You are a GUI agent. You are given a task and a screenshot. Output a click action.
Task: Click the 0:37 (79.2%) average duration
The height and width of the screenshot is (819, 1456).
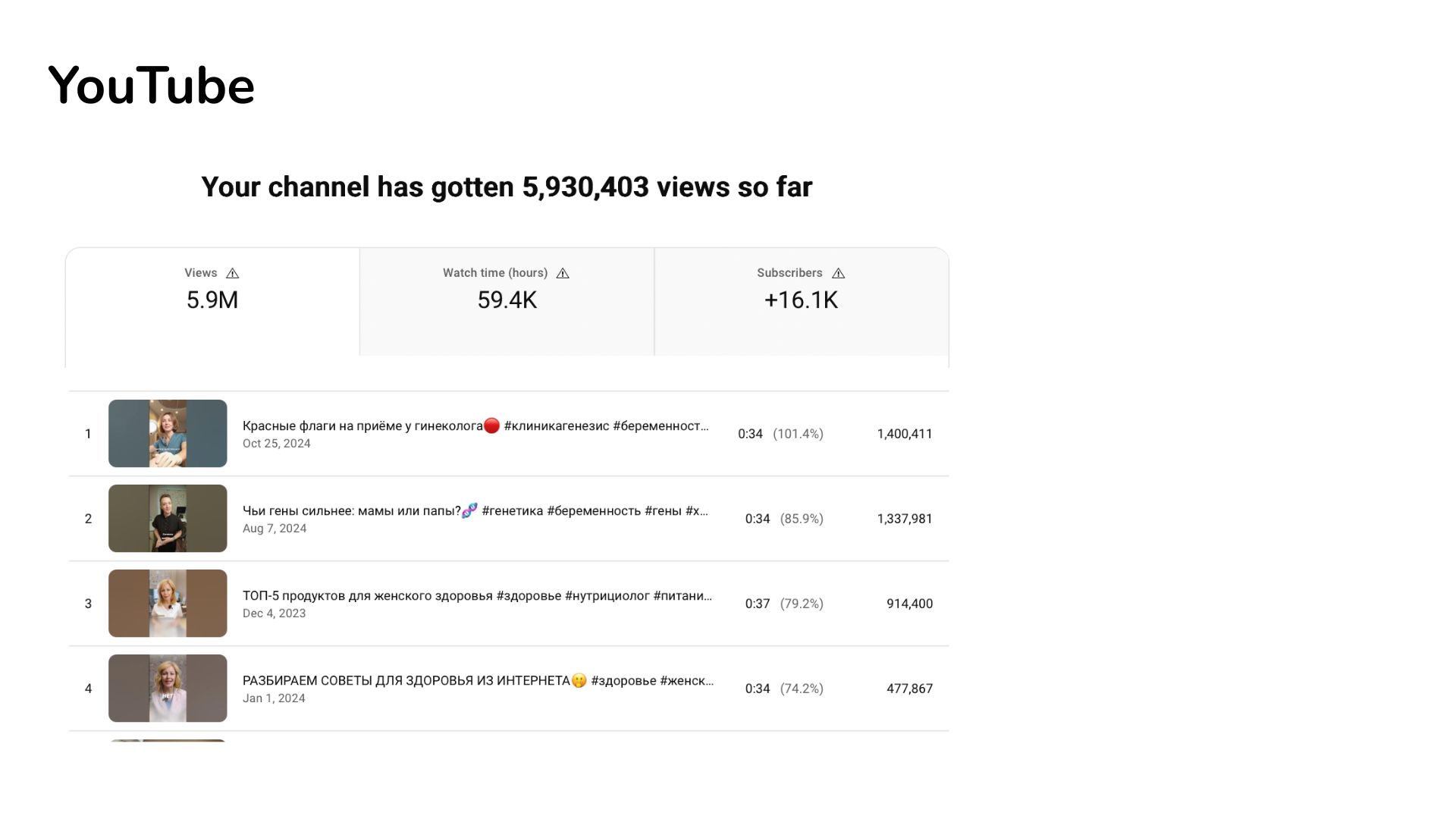783,604
